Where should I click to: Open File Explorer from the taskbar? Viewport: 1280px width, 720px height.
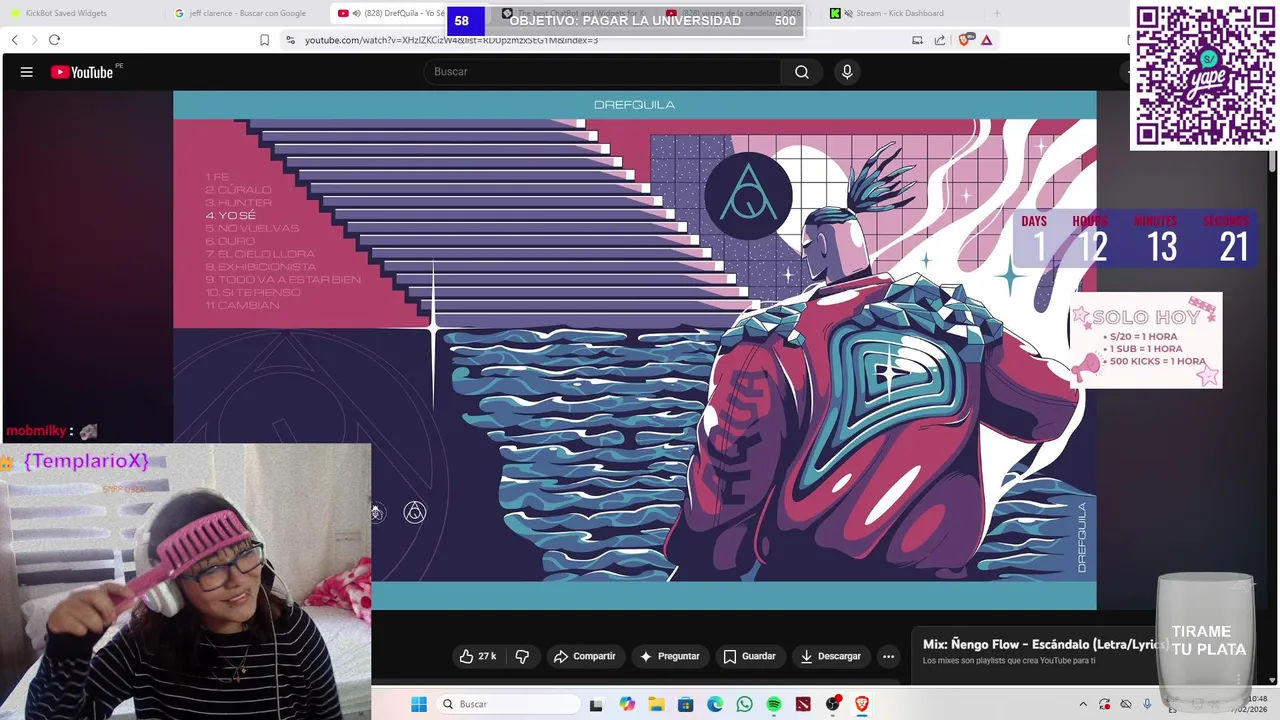(x=656, y=704)
